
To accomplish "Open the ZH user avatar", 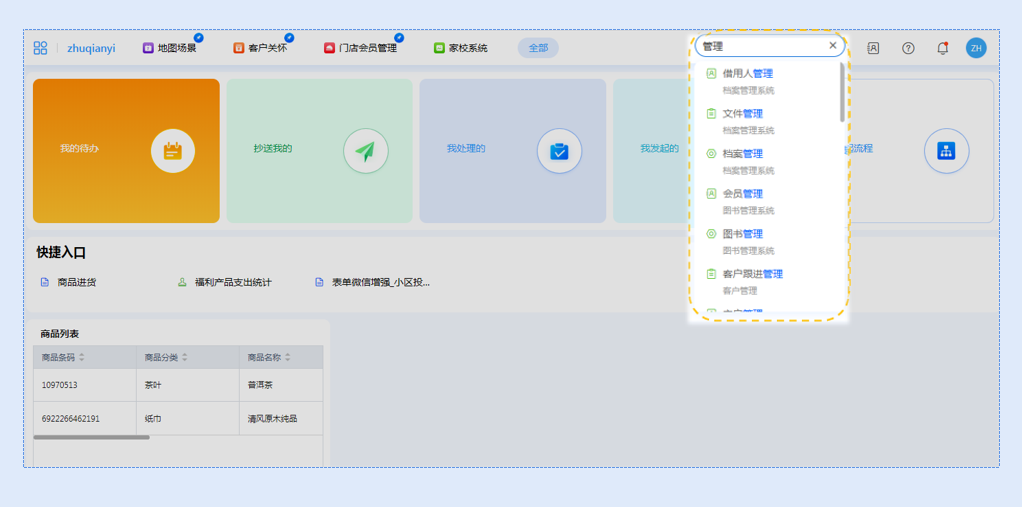I will [x=976, y=48].
